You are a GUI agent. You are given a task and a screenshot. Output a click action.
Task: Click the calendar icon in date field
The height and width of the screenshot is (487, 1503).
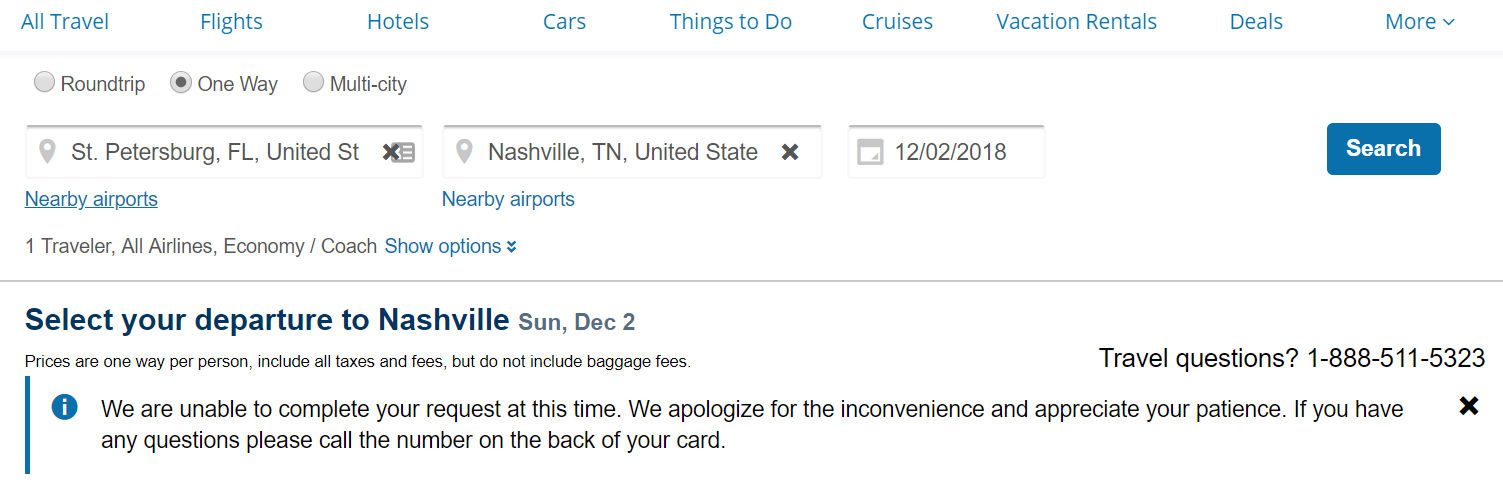tap(871, 153)
